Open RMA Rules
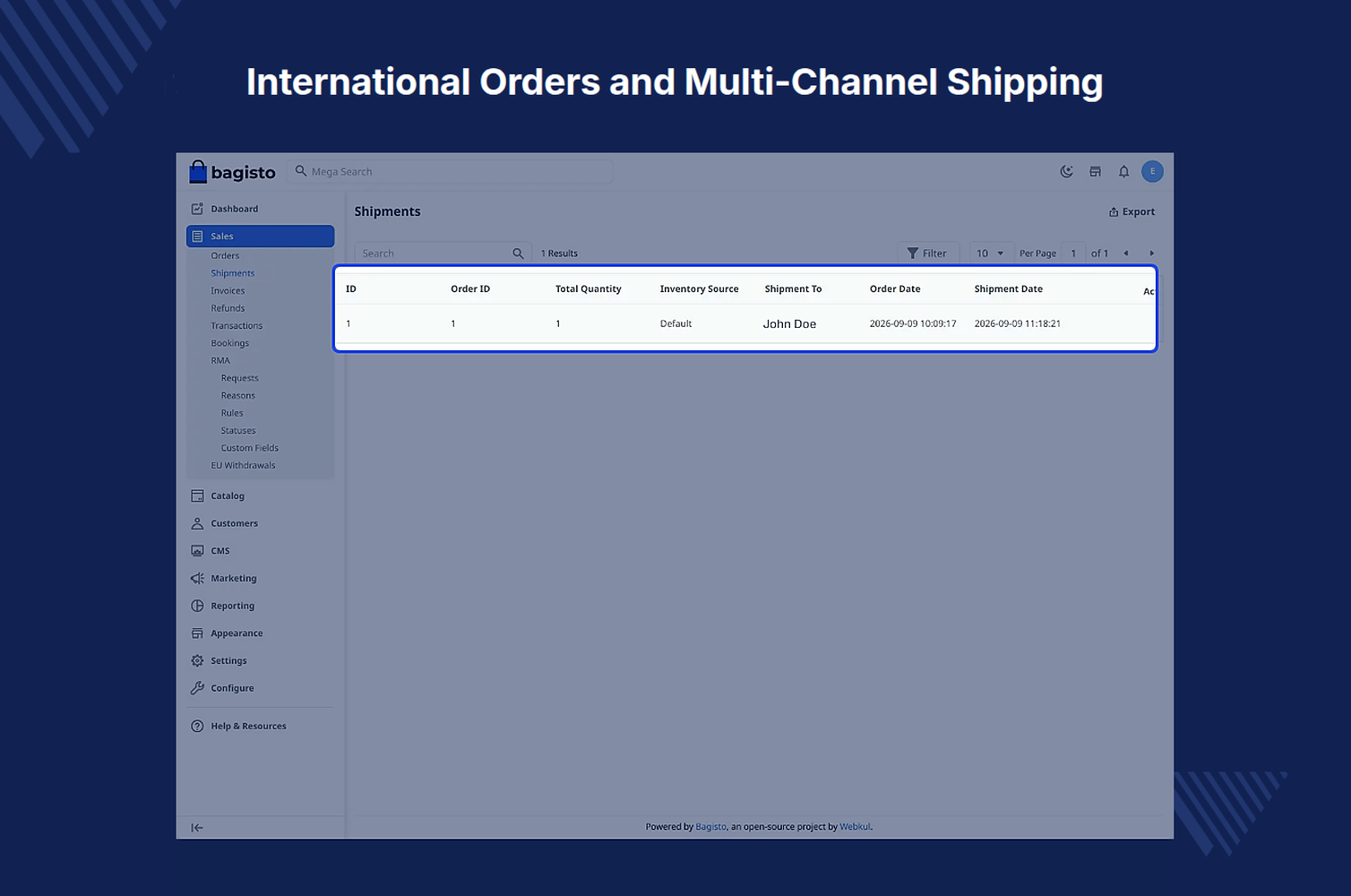The width and height of the screenshot is (1351, 896). click(232, 413)
